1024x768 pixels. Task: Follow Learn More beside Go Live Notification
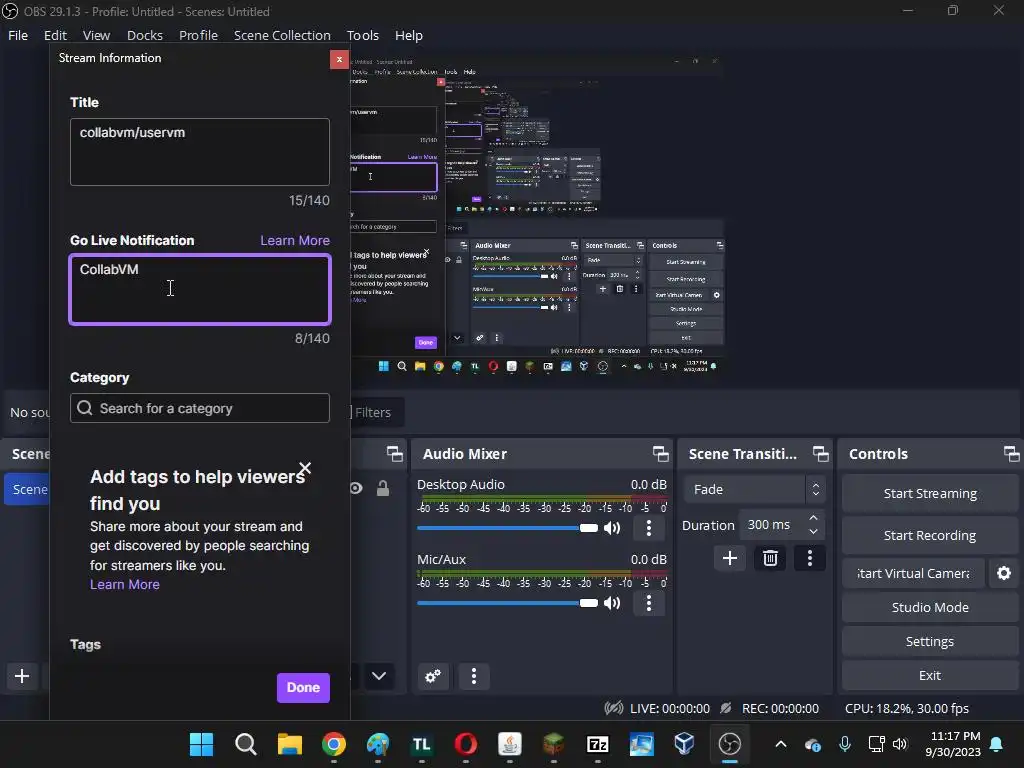pyautogui.click(x=295, y=240)
